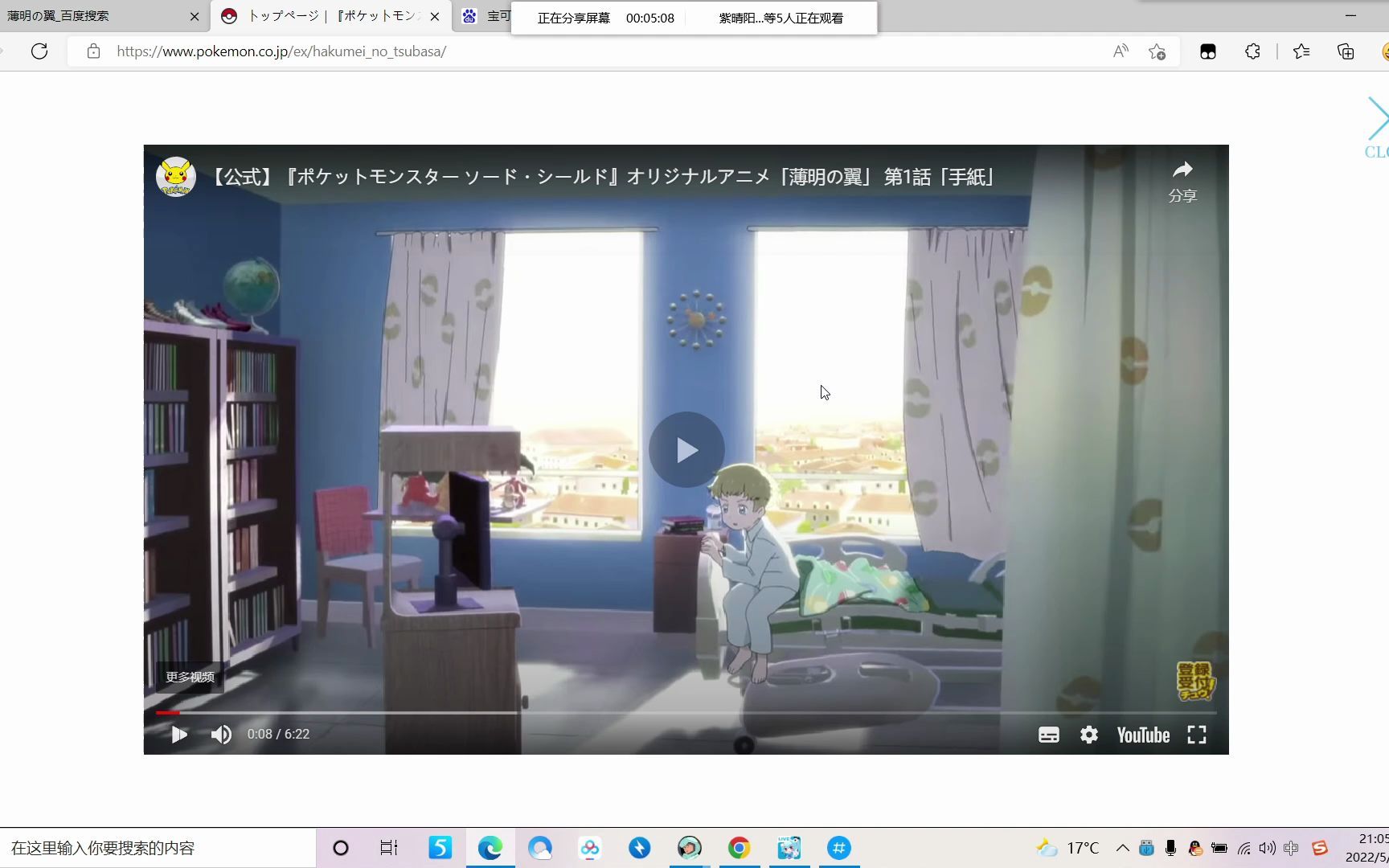Open the blue bird app on taskbar

(640, 848)
